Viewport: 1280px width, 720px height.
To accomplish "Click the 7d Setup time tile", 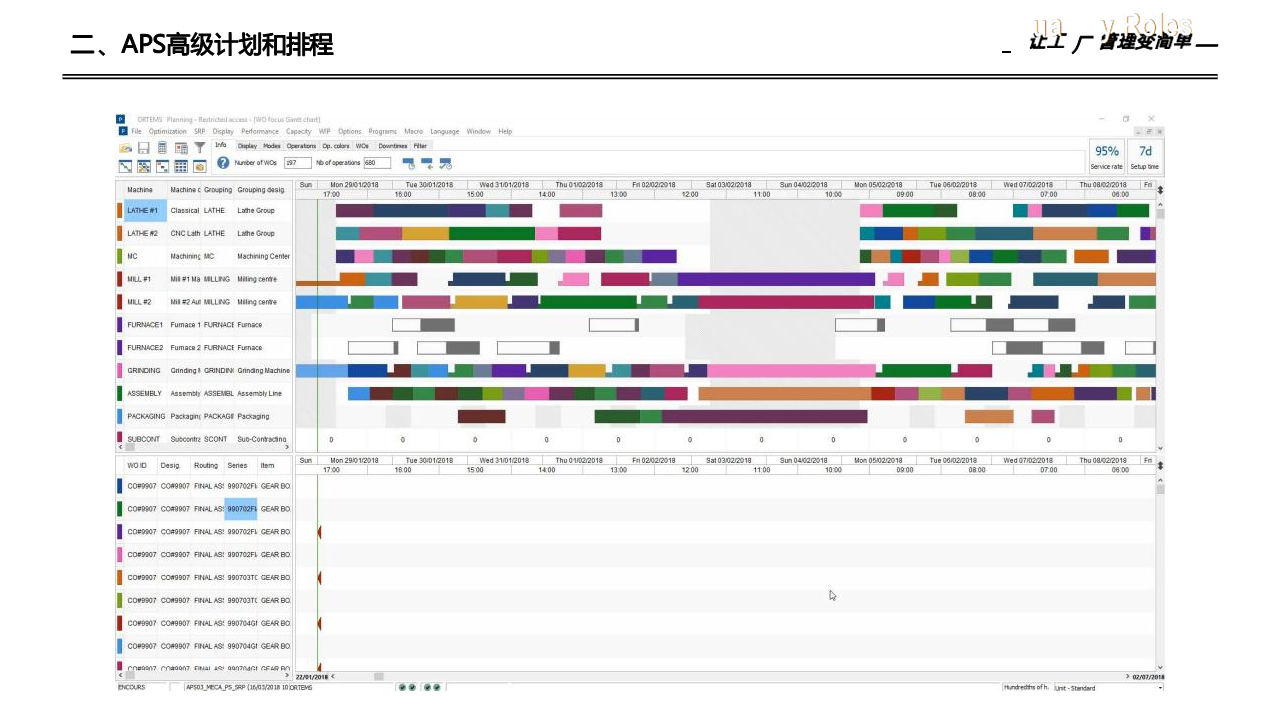I will [1145, 156].
